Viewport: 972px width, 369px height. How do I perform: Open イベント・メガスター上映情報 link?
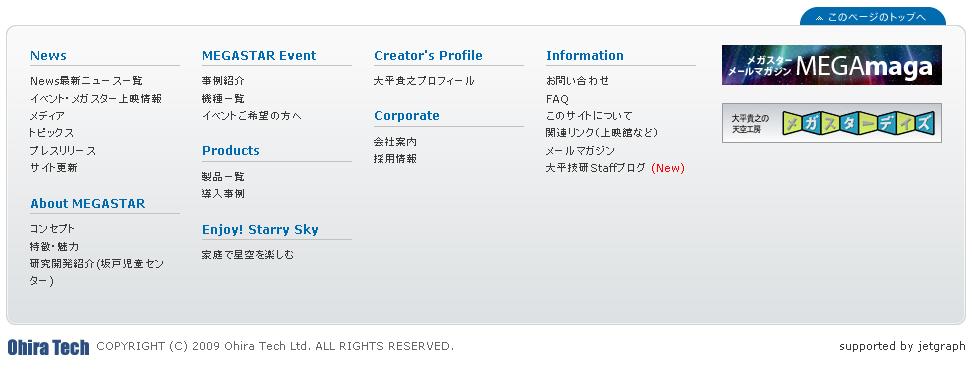[95, 99]
